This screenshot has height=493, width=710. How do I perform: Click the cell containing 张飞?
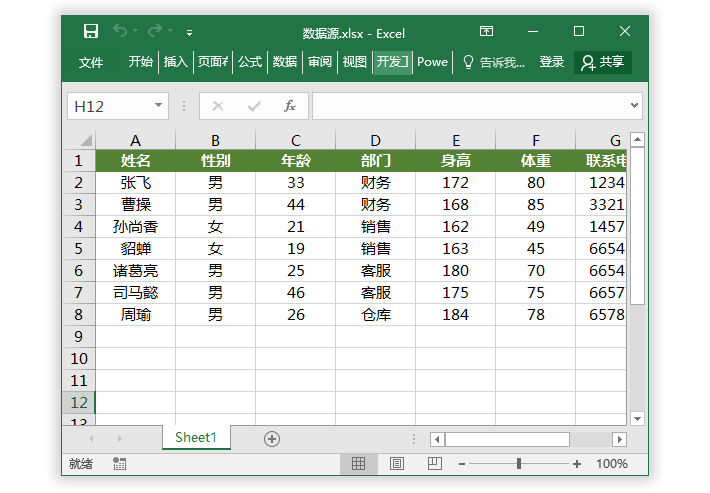pos(135,183)
